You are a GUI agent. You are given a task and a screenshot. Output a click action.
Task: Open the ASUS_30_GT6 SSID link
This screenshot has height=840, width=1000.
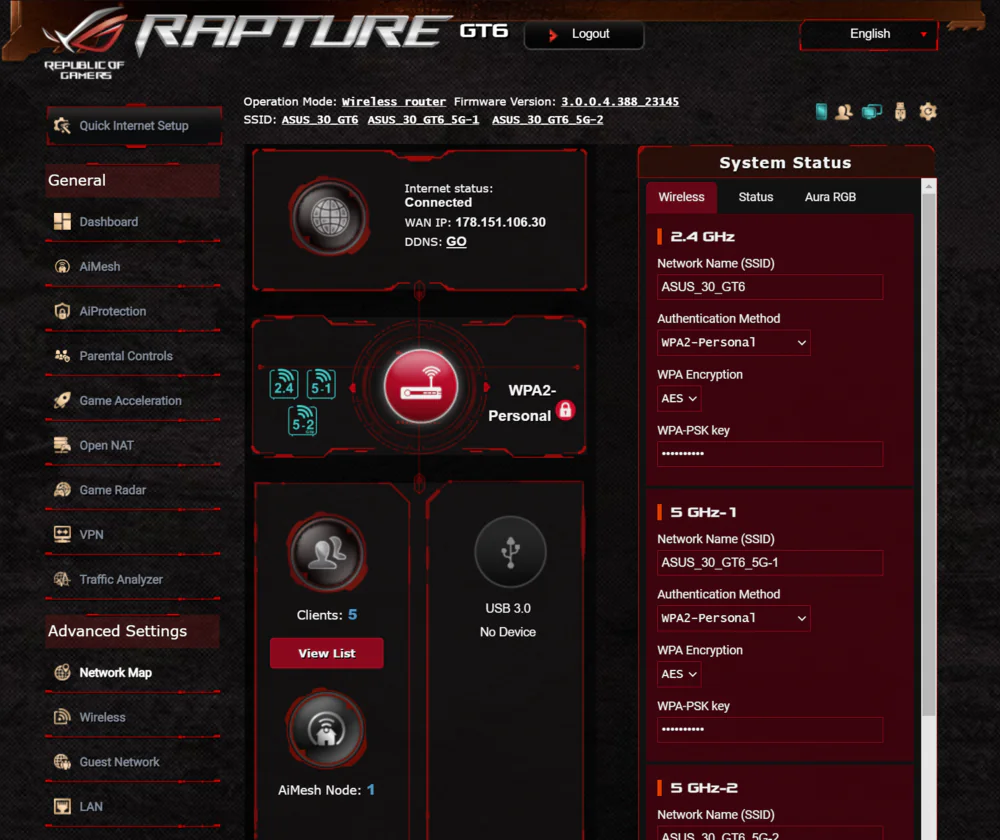(320, 120)
